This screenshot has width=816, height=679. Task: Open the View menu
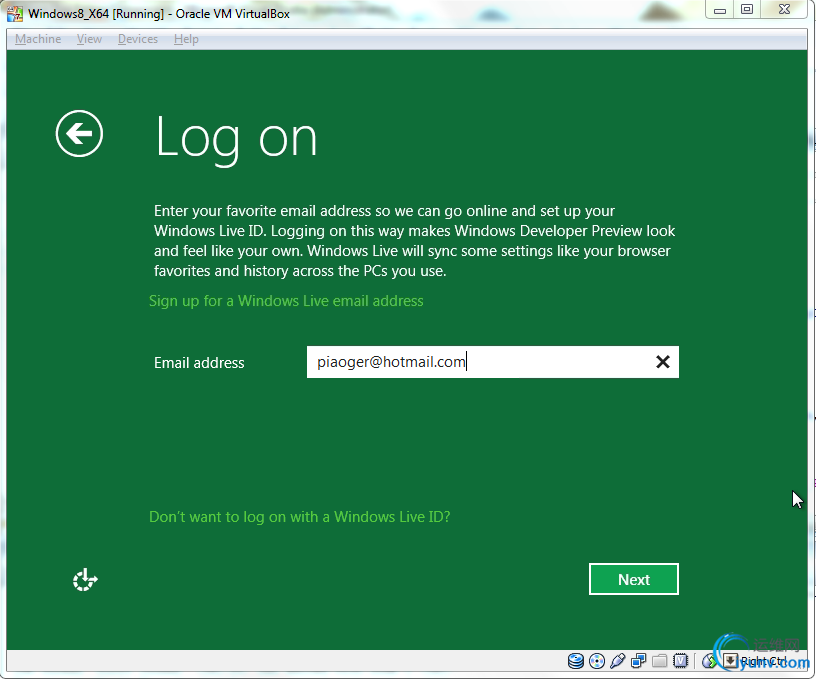point(90,39)
